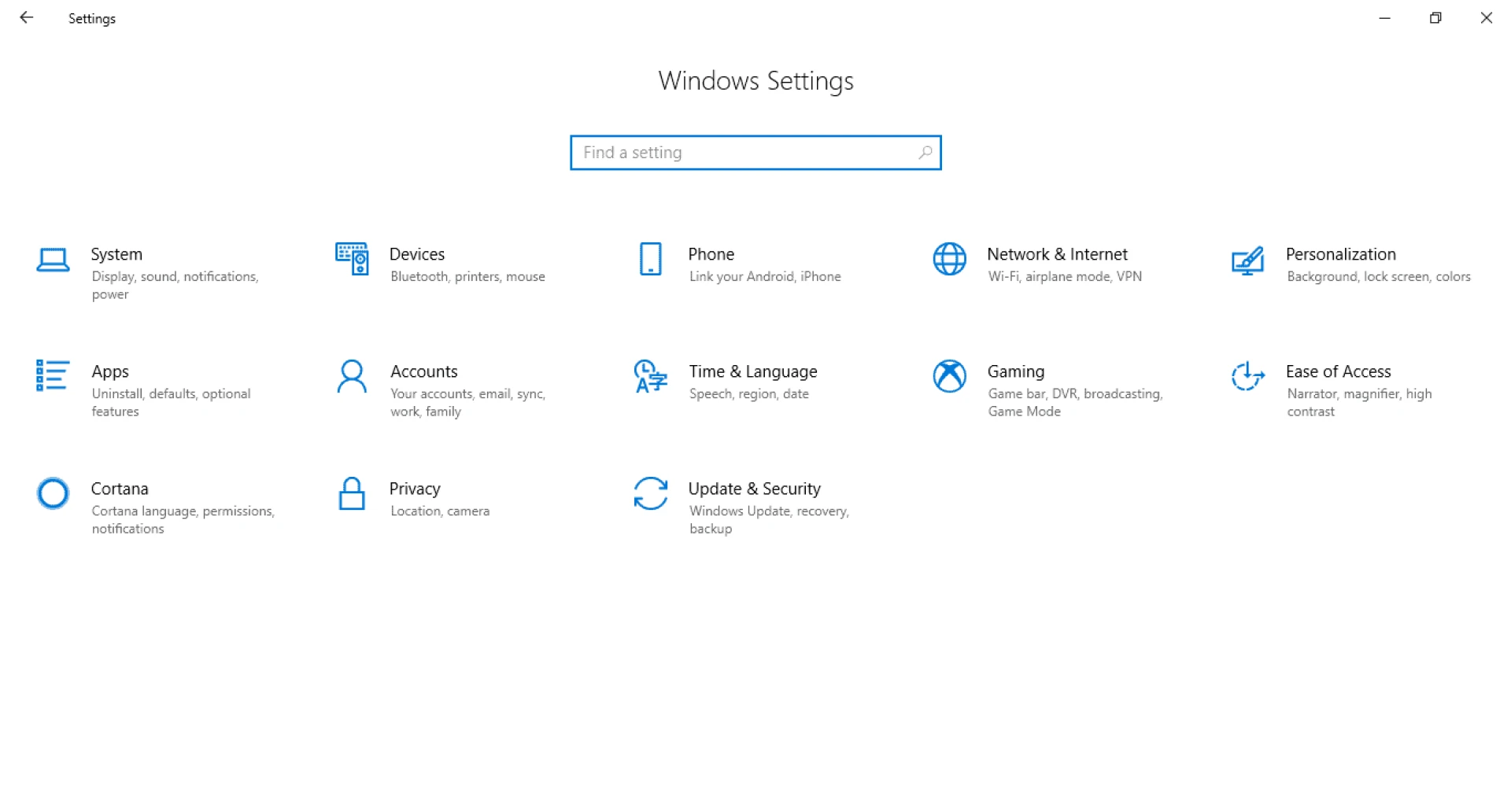Click the System laptop icon
This screenshot has height=812, width=1511.
pos(53,260)
